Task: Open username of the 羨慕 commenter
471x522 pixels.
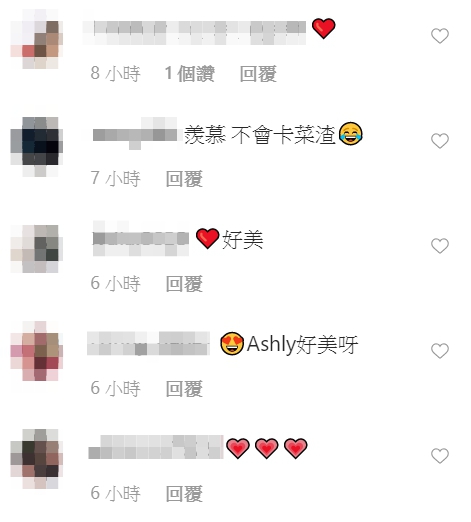Action: tap(135, 134)
